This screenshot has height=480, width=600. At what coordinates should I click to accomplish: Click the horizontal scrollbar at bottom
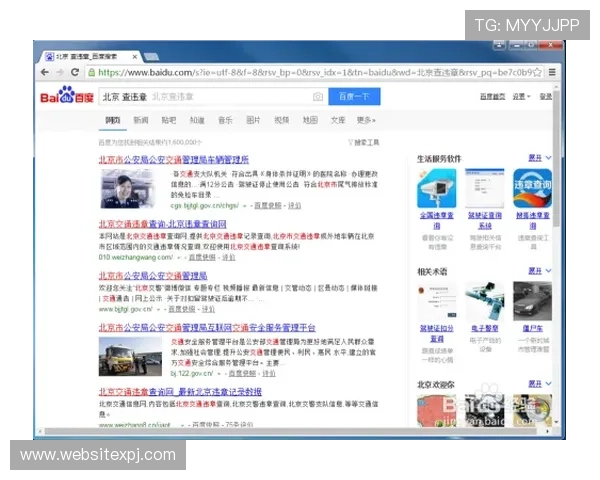coord(291,431)
